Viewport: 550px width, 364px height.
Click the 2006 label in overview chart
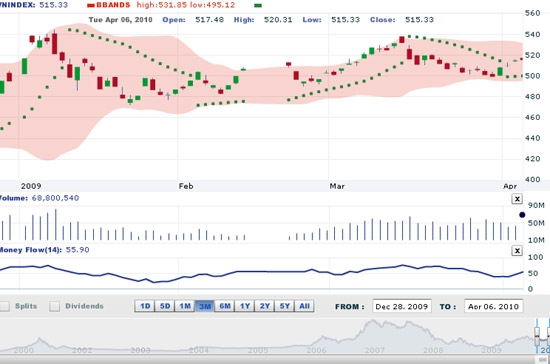(316, 350)
